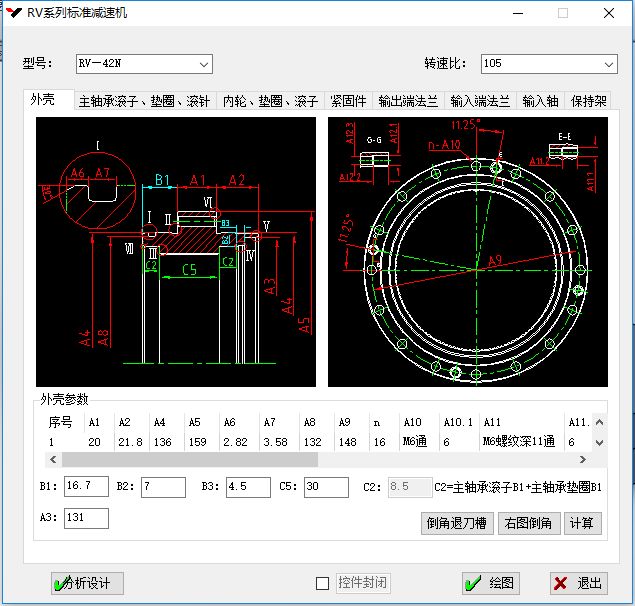Screen dimensions: 635x606
Task: Click the table scroll down arrow
Action: (600, 442)
